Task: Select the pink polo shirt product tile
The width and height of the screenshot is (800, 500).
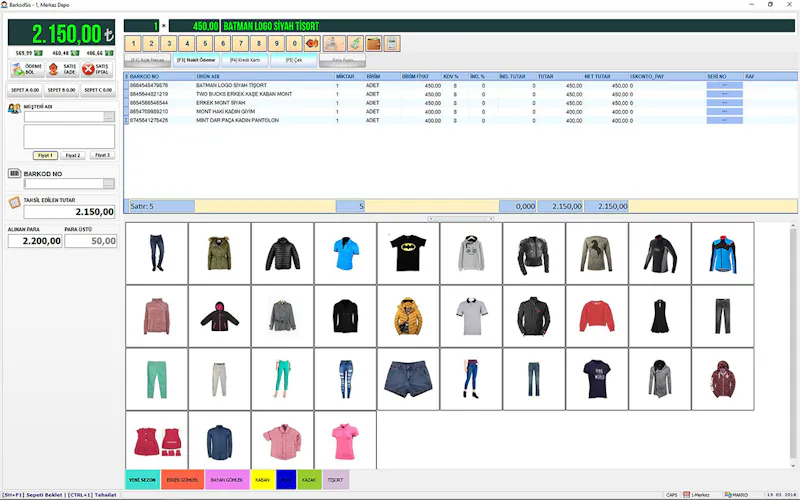Action: [345, 440]
